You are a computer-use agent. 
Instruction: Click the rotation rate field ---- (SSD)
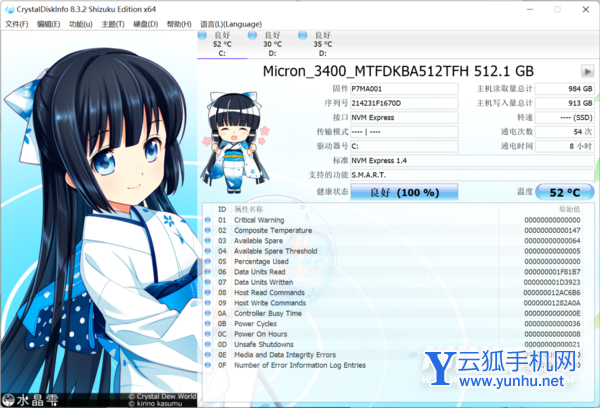tap(565, 118)
